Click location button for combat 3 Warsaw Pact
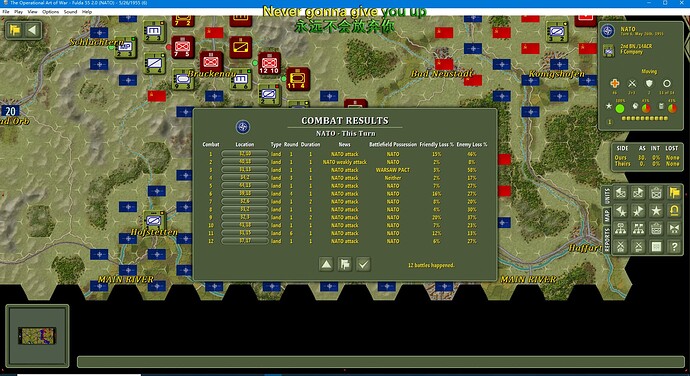Image resolution: width=690 pixels, height=376 pixels. [245, 170]
